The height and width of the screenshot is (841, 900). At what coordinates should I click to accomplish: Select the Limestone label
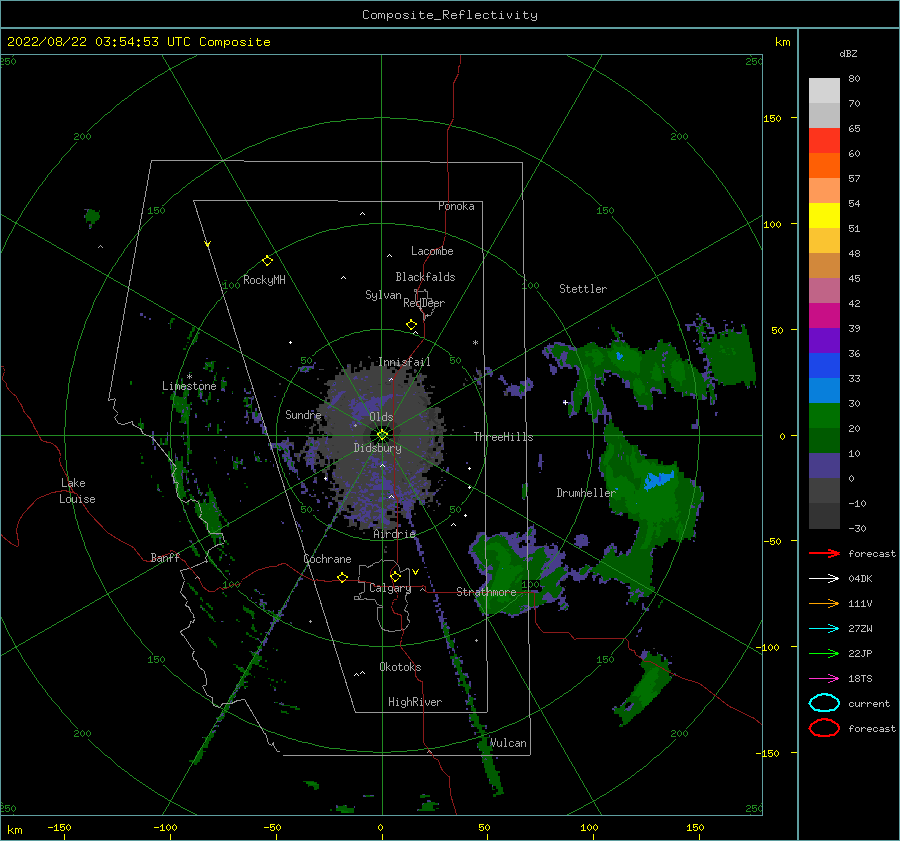click(189, 386)
